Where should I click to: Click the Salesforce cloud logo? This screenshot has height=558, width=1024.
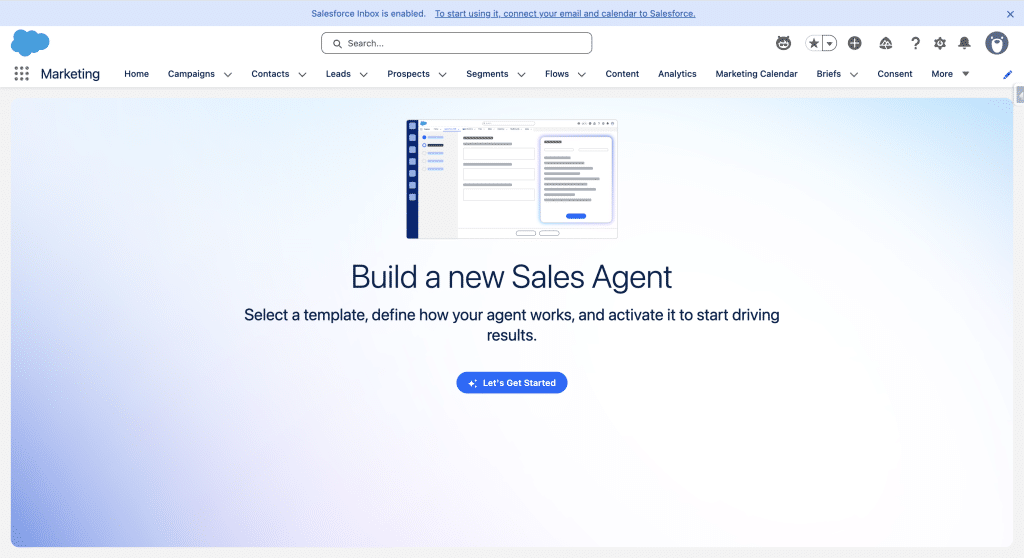click(30, 43)
